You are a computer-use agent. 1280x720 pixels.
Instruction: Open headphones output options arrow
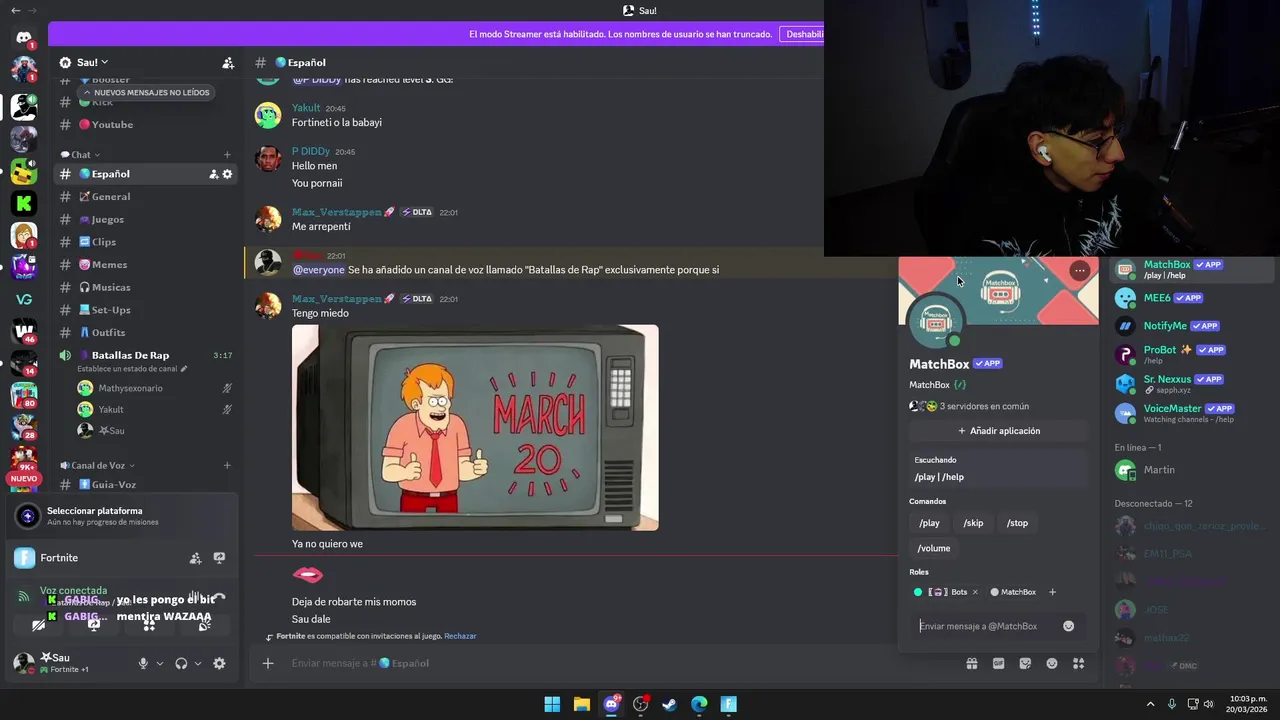198,663
